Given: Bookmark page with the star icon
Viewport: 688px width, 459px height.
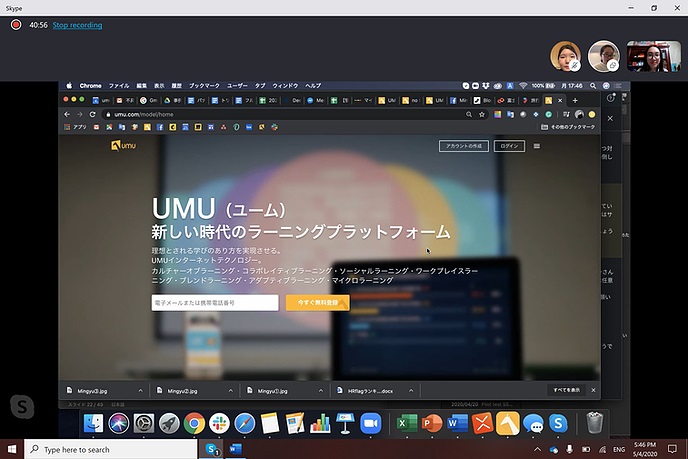Looking at the screenshot, I should click(482, 115).
